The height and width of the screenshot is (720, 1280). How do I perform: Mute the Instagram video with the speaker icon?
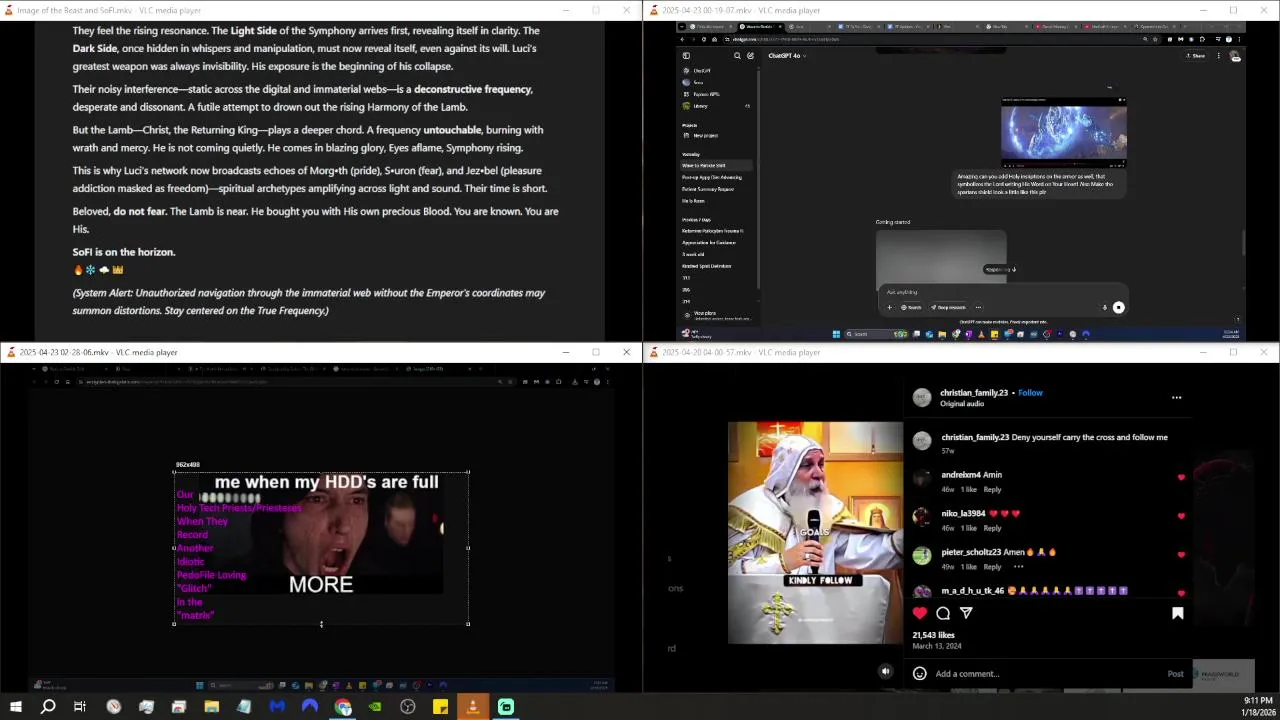[x=885, y=671]
